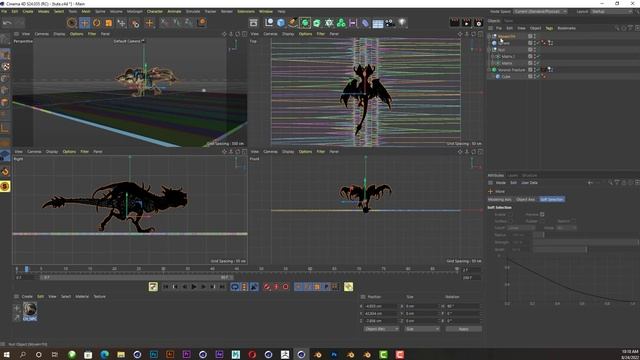Select the material thumbnail in the Material manager
The height and width of the screenshot is (360, 640).
29,309
